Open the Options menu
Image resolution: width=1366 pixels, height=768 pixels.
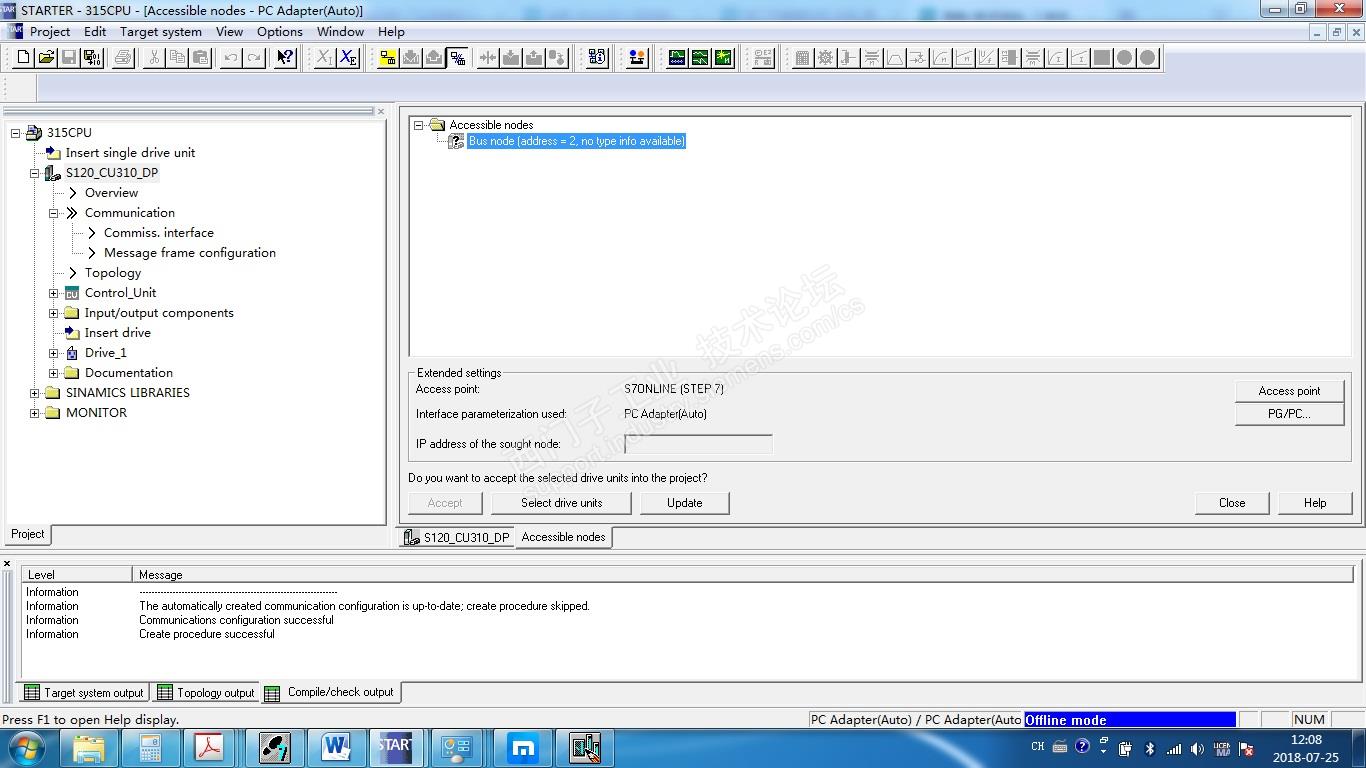280,32
